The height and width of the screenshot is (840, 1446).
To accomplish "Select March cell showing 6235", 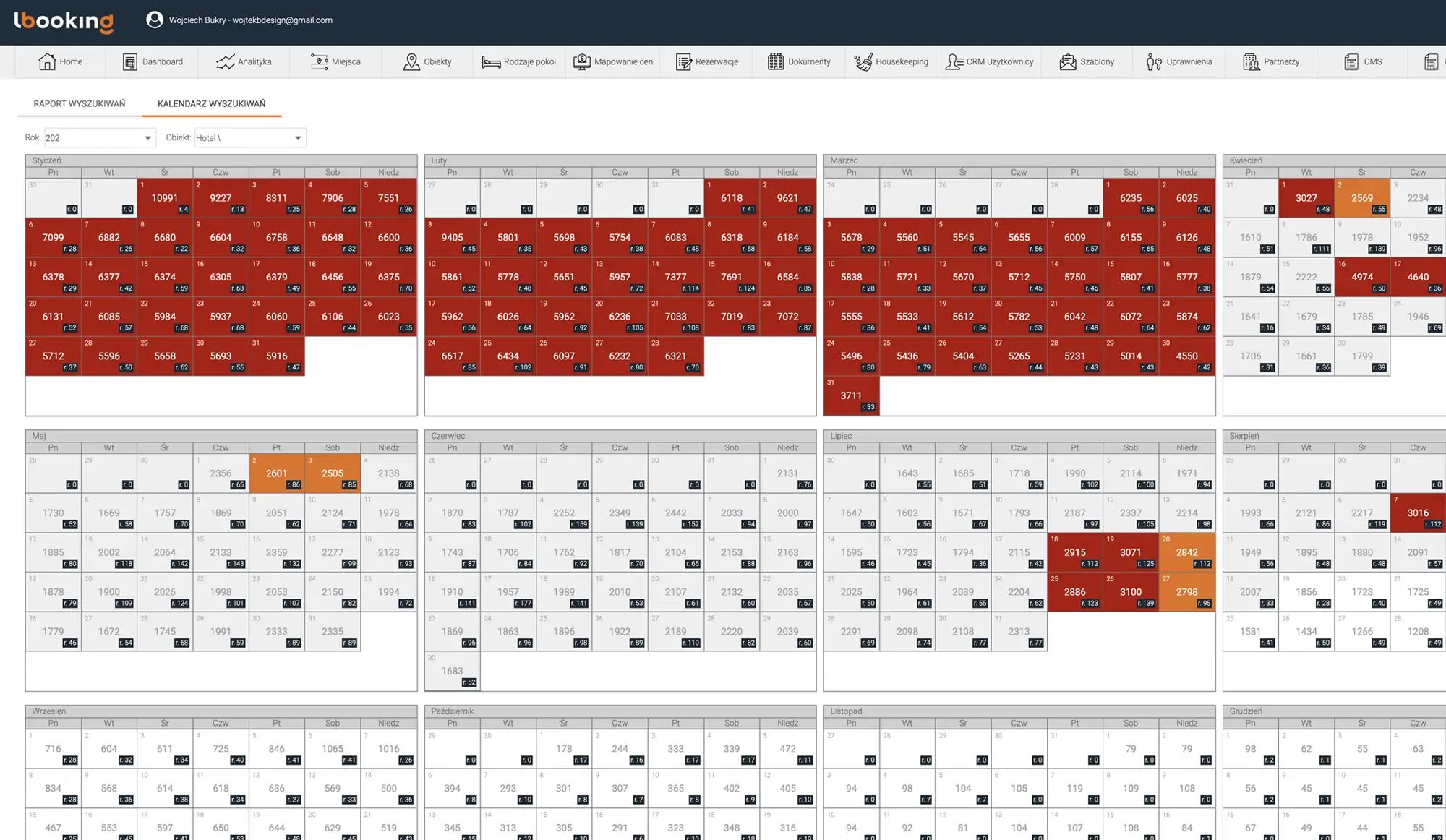I will tap(1131, 197).
